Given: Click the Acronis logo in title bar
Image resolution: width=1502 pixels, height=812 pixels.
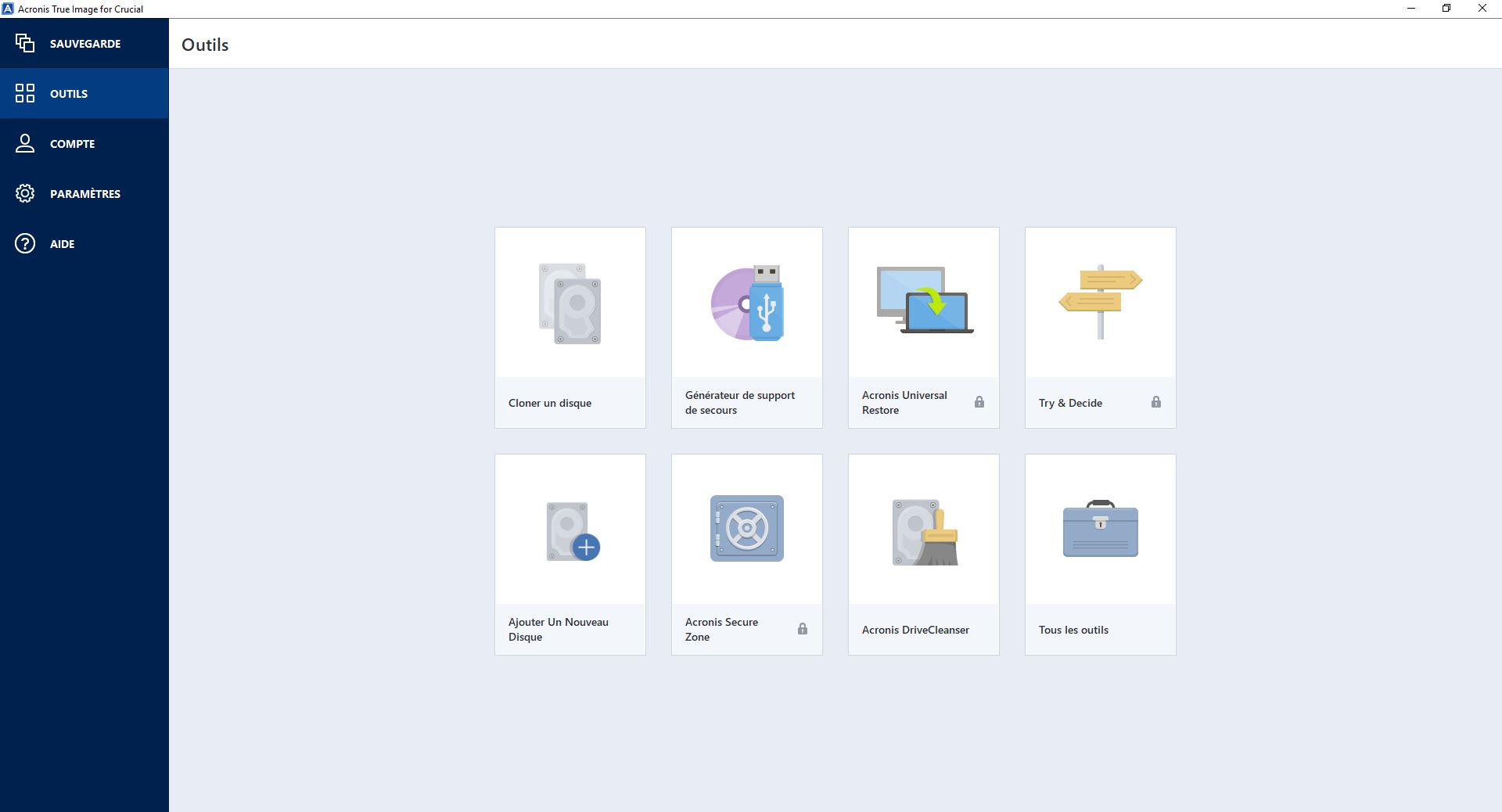Looking at the screenshot, I should [9, 9].
